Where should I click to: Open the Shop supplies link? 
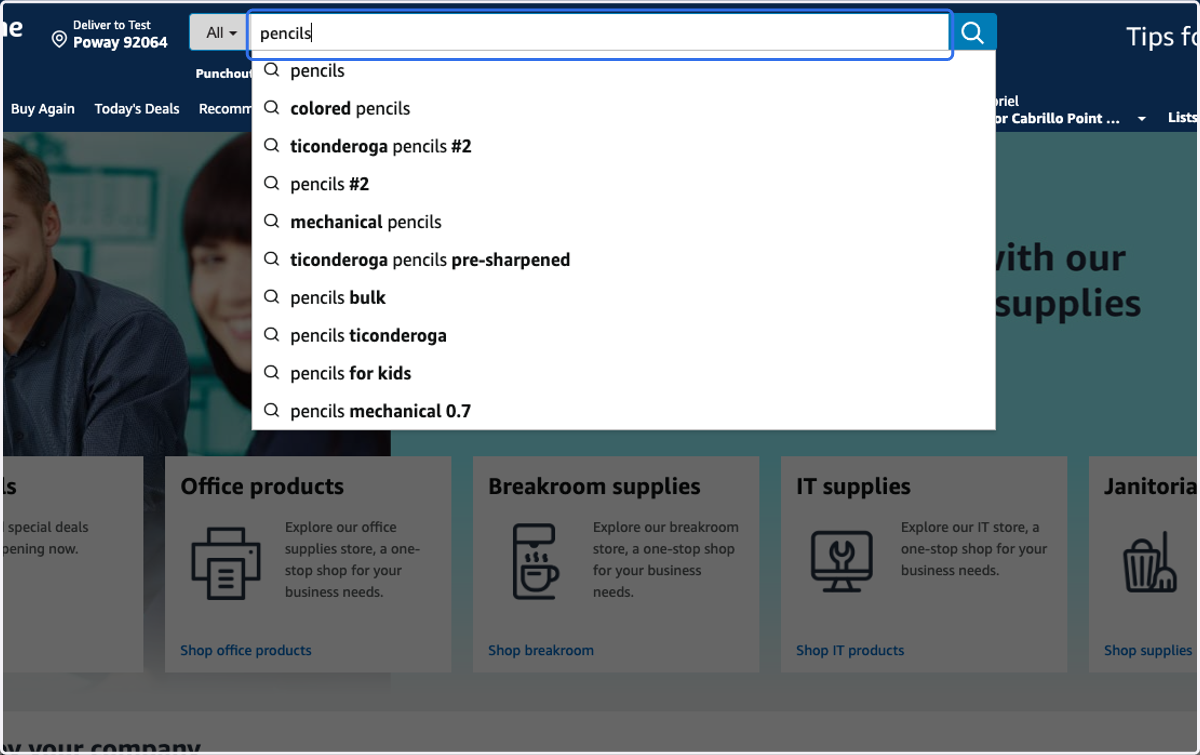(x=1148, y=650)
